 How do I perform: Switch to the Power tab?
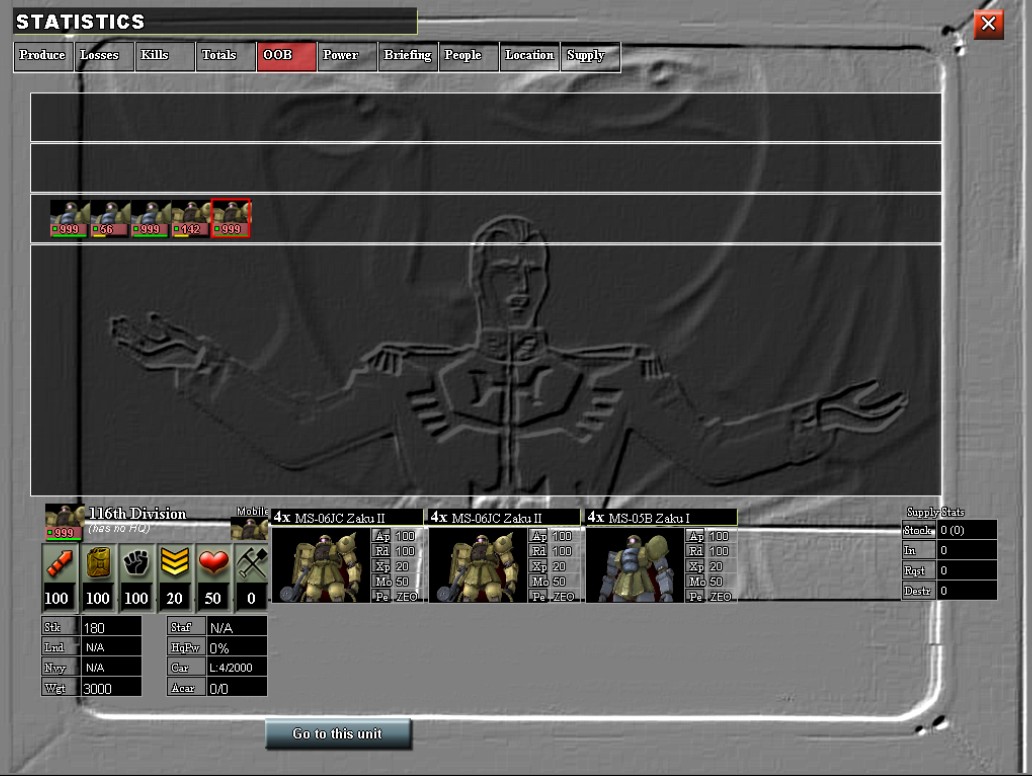coord(346,56)
